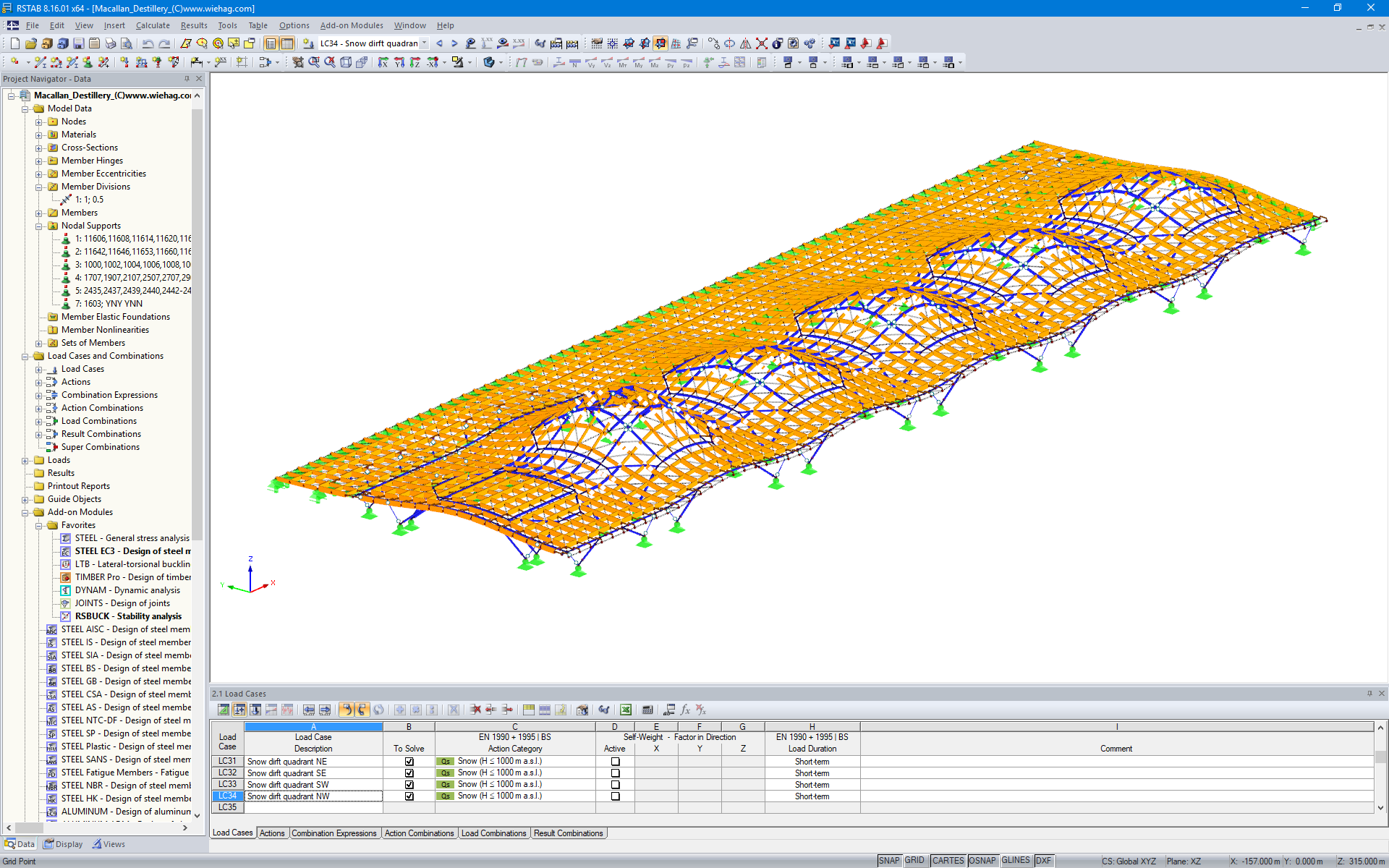Enable To Solve checkbox for LC35
This screenshot has width=1389, height=868.
point(409,807)
